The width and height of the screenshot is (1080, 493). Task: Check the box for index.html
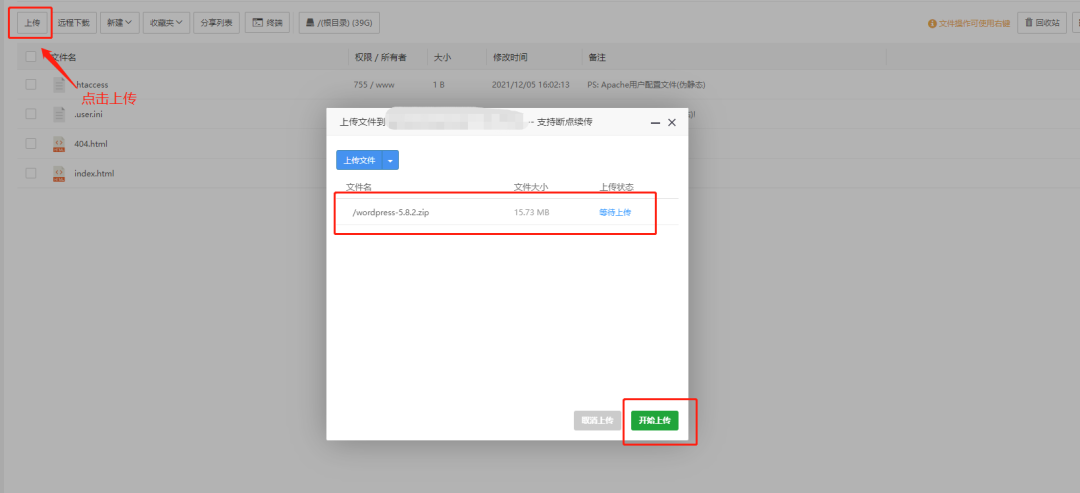click(31, 174)
